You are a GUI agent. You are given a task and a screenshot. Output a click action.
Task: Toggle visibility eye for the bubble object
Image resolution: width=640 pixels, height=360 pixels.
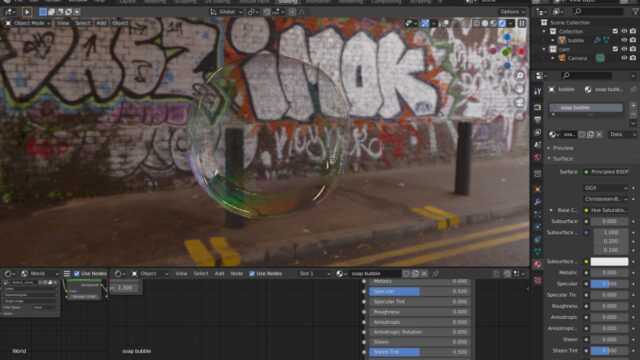click(624, 40)
